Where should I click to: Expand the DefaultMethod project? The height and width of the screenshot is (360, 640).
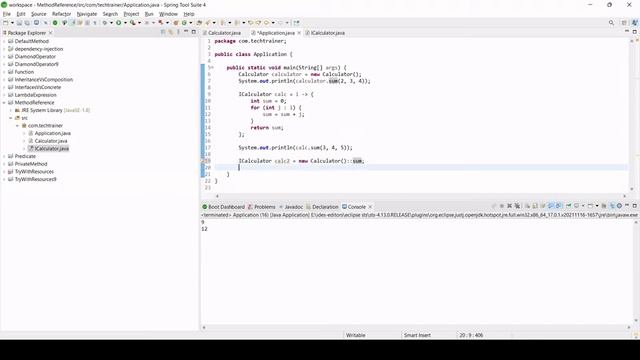(x=4, y=41)
